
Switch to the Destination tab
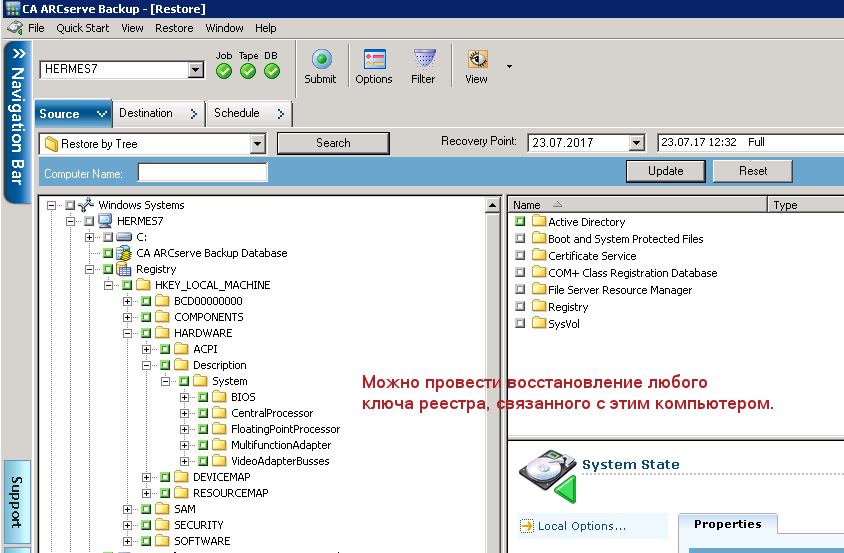[158, 113]
